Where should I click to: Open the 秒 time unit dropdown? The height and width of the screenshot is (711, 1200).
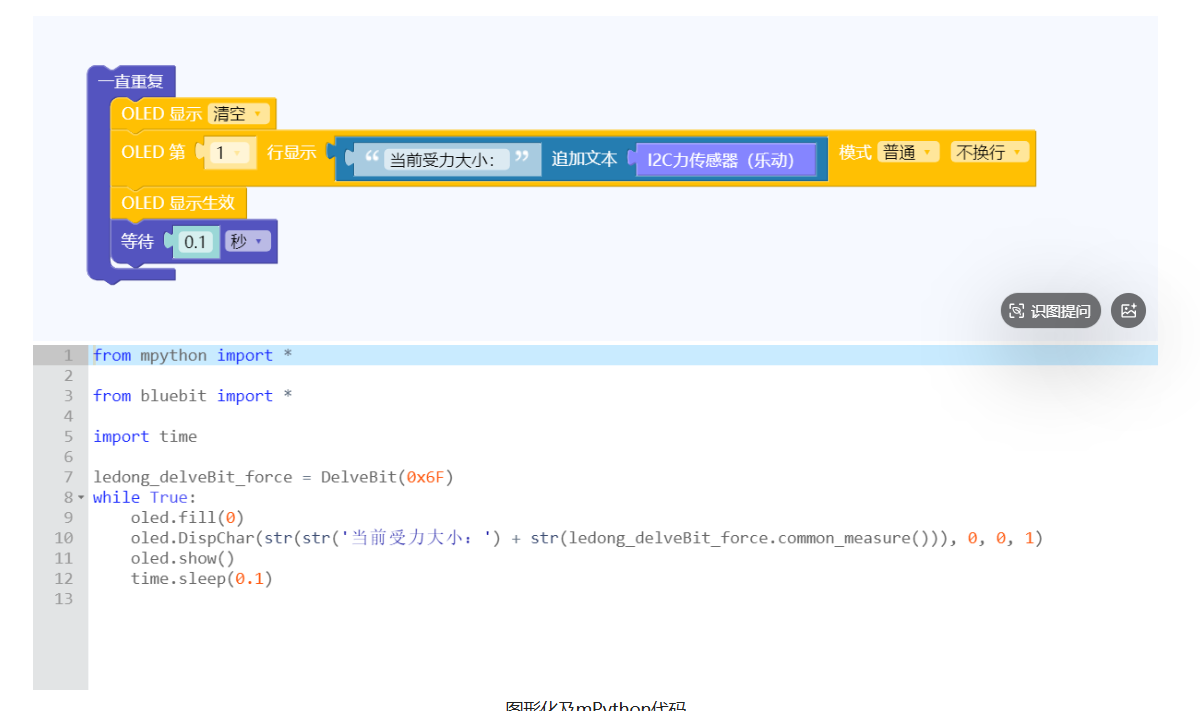point(247,241)
